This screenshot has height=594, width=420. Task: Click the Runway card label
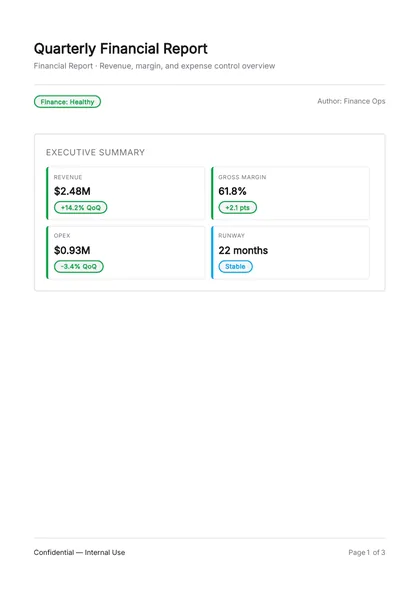click(231, 235)
